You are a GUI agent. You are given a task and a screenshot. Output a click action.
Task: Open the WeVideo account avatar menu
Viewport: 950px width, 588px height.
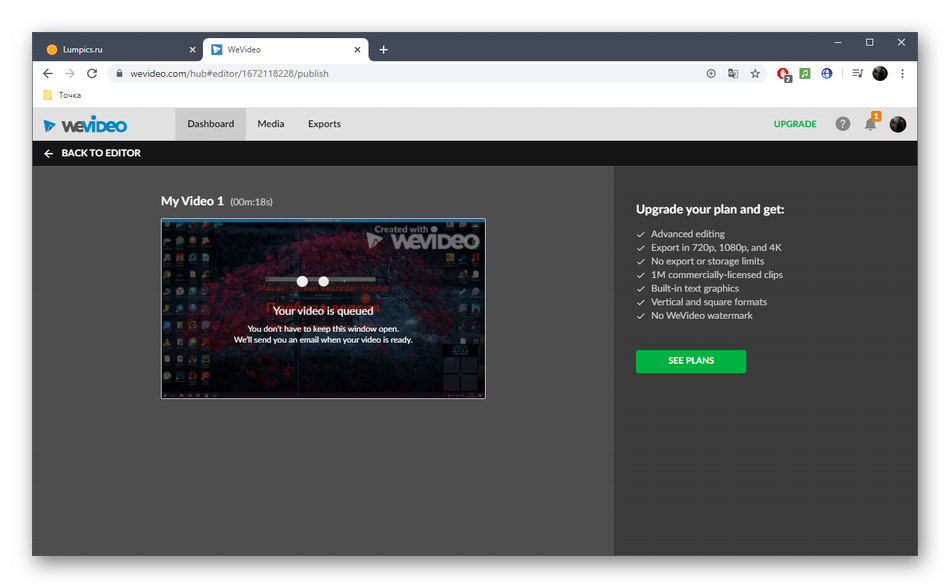tap(897, 124)
